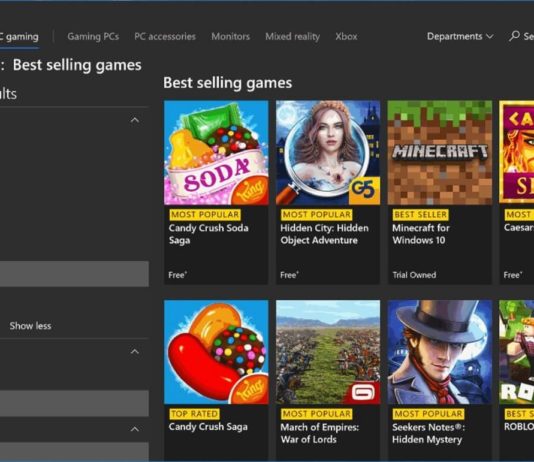Click MOST POPULAR badge on March of Empires
The height and width of the screenshot is (462, 534).
point(317,414)
